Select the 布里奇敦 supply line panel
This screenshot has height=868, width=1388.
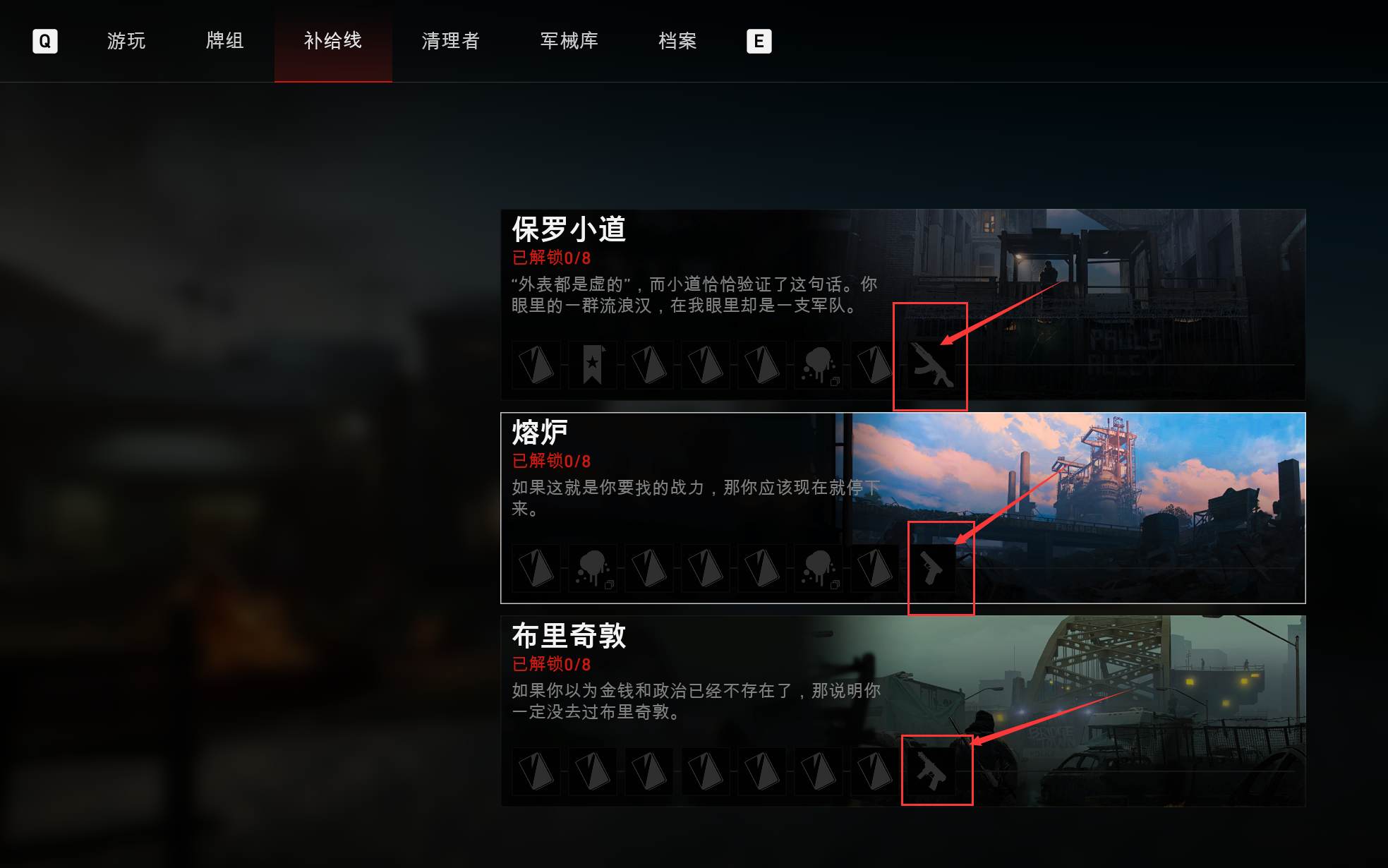pyautogui.click(x=903, y=711)
